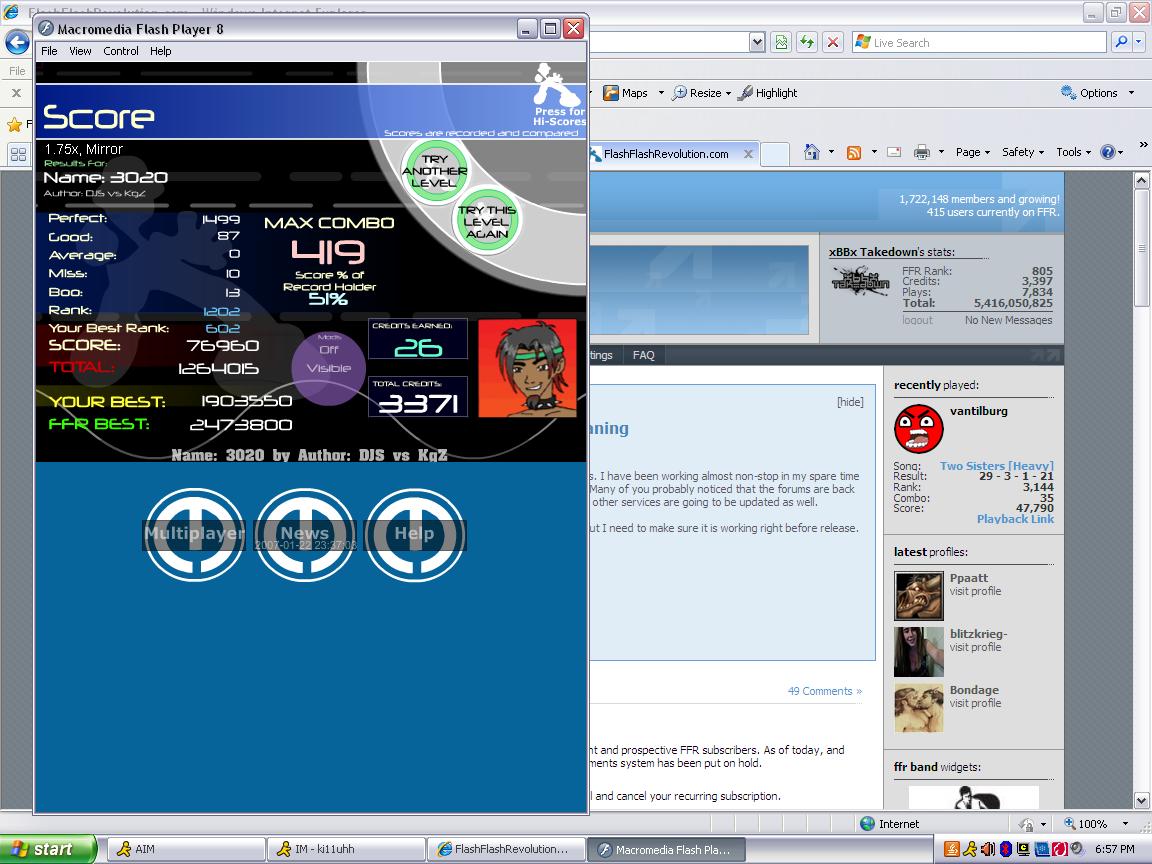
Task: Open the Tools dropdown menu
Action: (x=1073, y=152)
